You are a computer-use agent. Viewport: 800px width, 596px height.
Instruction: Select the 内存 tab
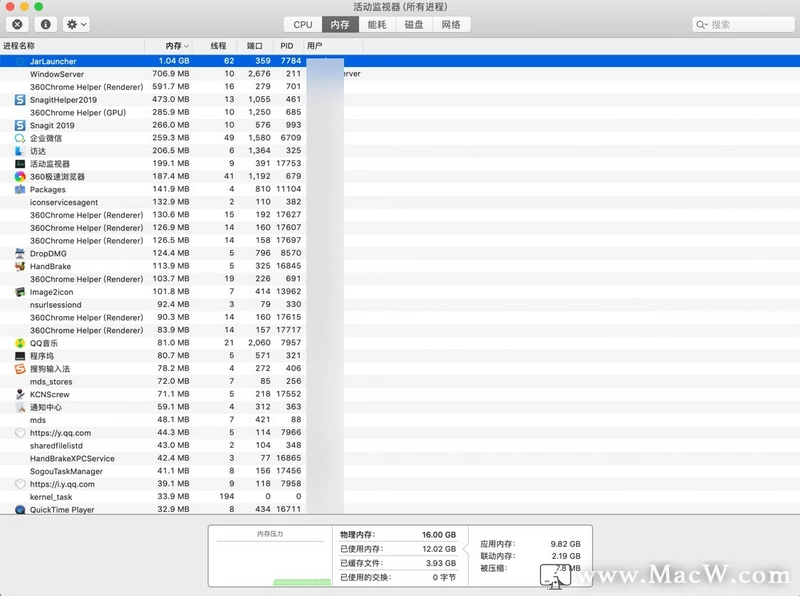click(340, 24)
